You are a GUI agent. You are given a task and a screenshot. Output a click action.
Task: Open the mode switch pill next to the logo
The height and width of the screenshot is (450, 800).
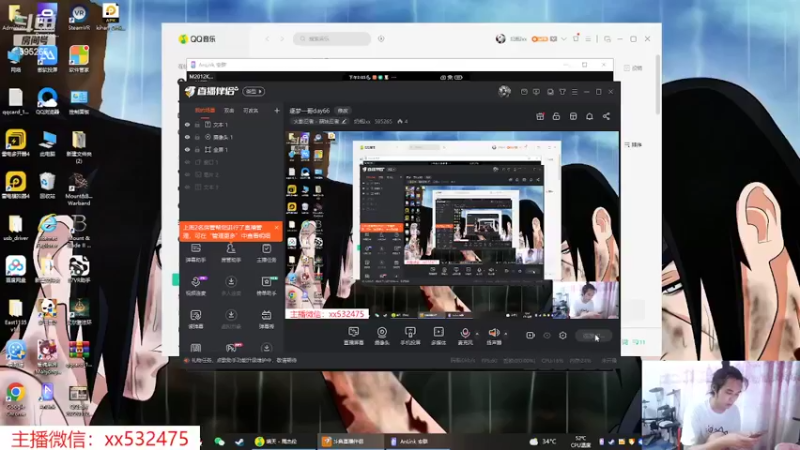[254, 91]
